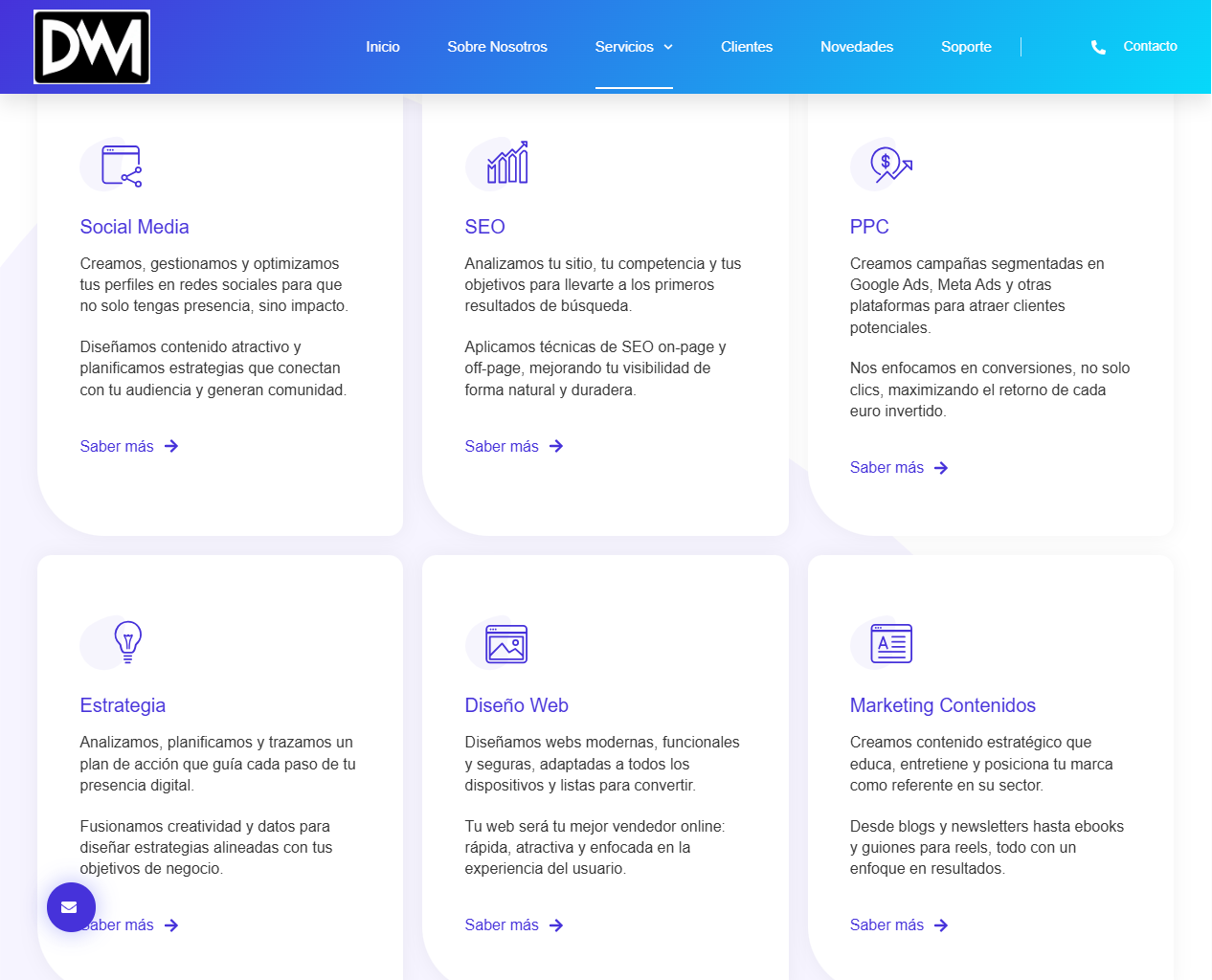Image resolution: width=1212 pixels, height=980 pixels.
Task: Click the Estrategia lightbulb icon
Action: tap(127, 642)
